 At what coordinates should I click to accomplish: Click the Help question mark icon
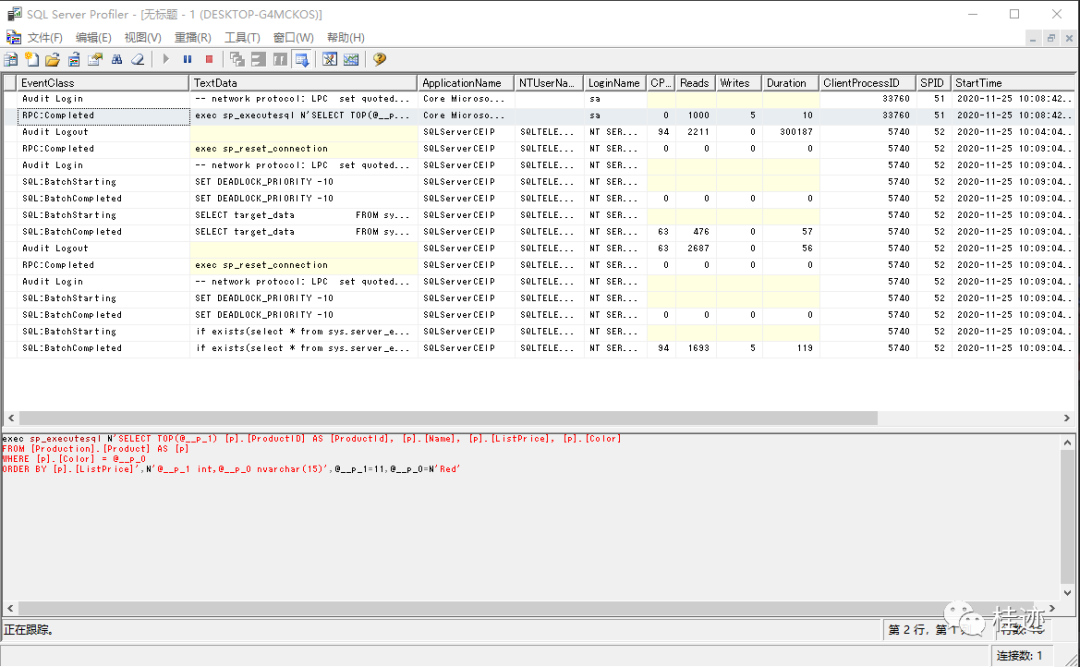tap(380, 59)
